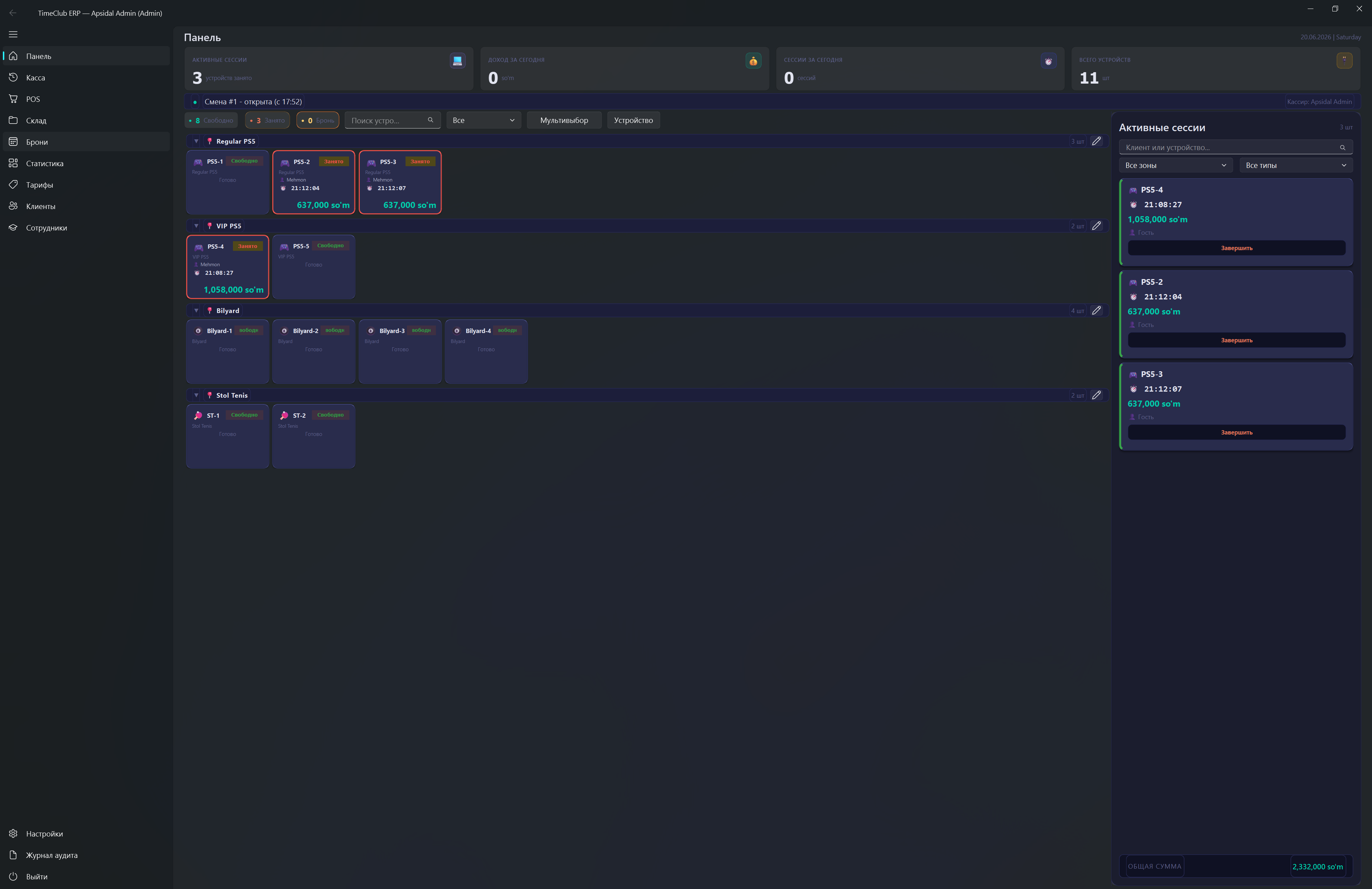Click the timer icon in PS5-2 session

[1133, 298]
